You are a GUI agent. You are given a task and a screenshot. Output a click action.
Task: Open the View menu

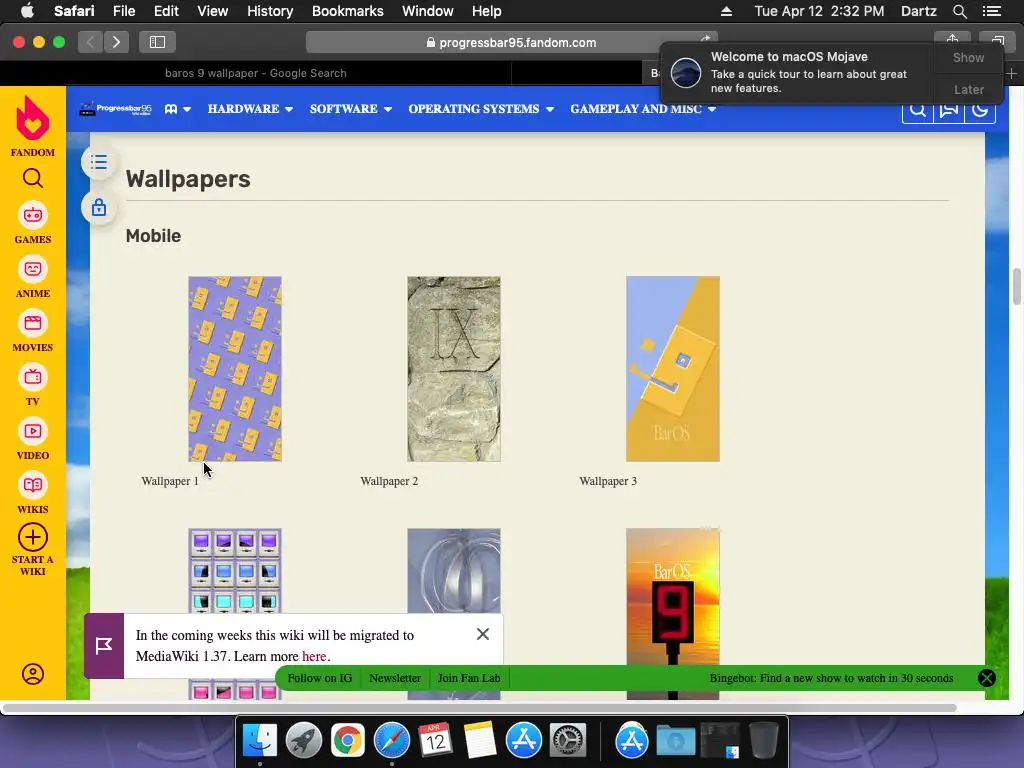(x=212, y=11)
